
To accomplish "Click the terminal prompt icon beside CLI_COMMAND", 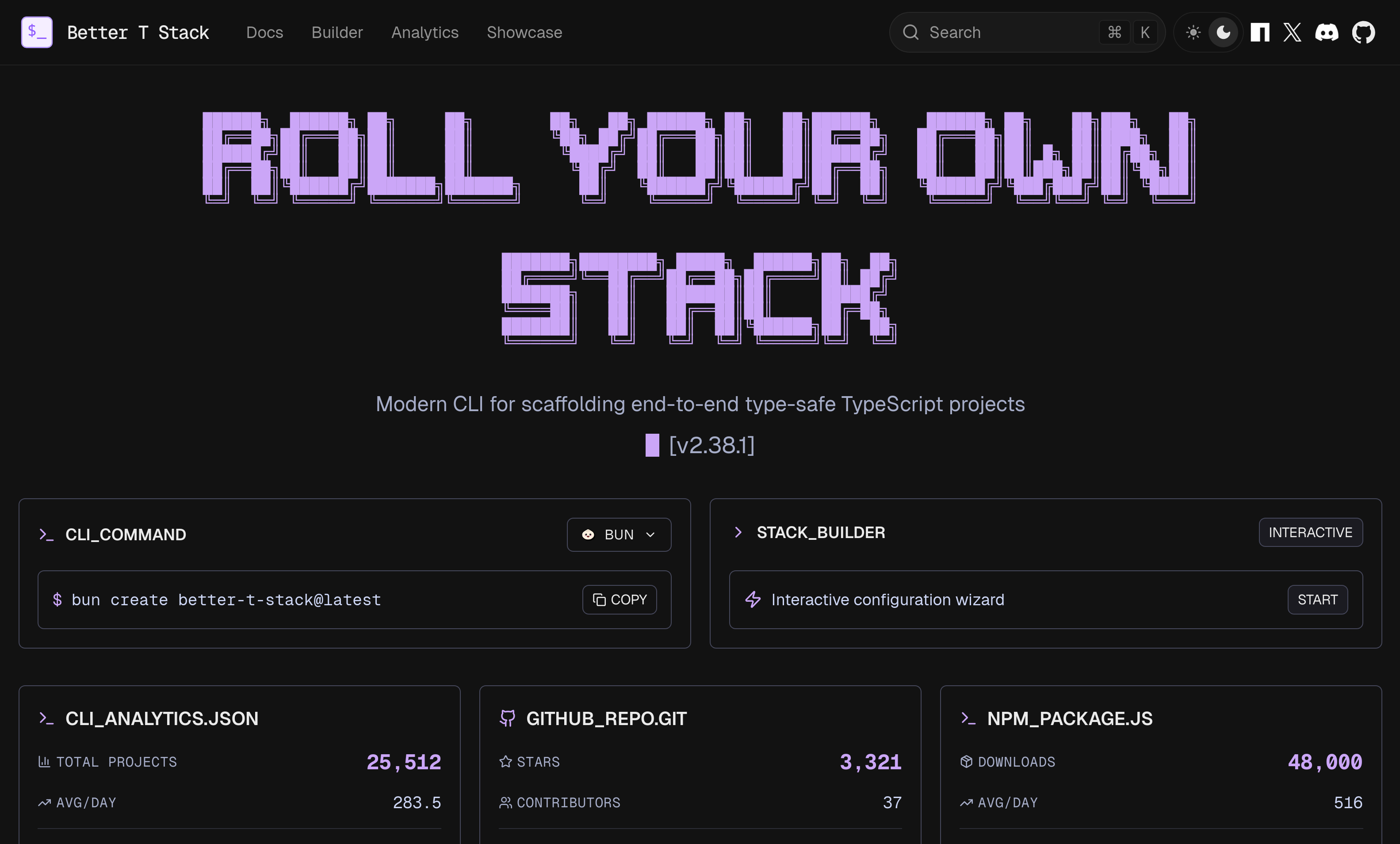I will tap(46, 535).
